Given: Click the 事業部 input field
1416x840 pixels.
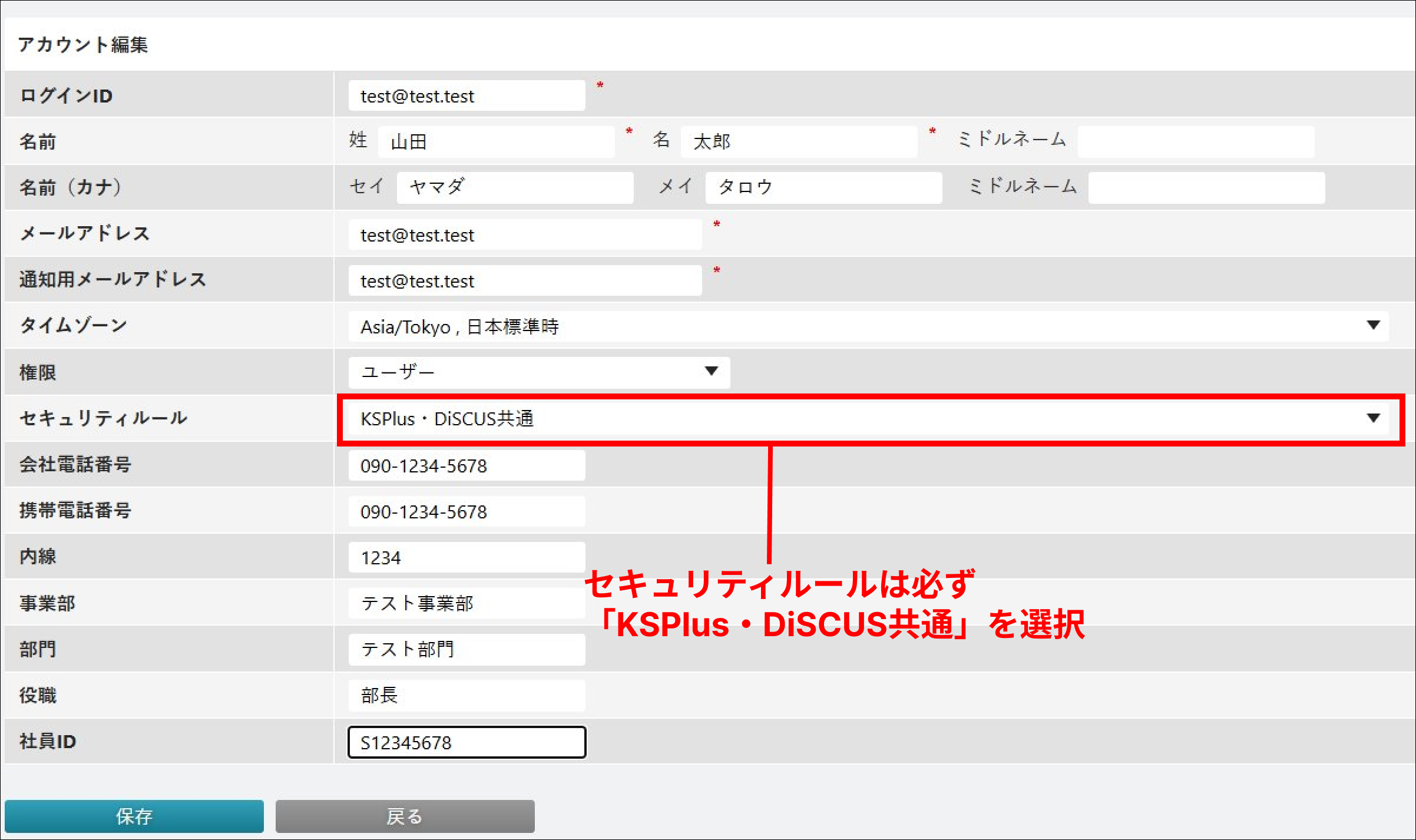Looking at the screenshot, I should click(467, 603).
